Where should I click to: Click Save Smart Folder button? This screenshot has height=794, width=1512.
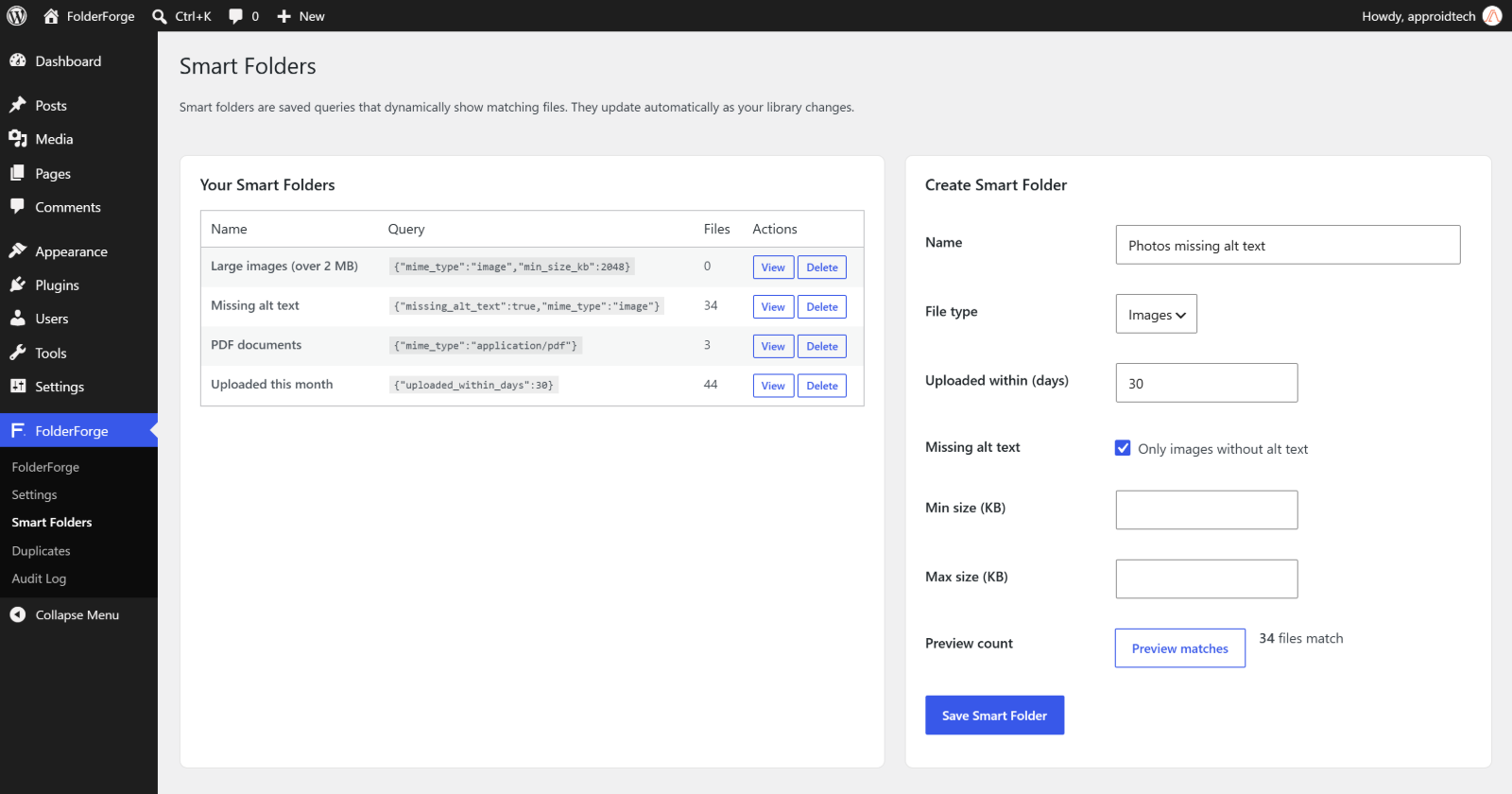[994, 716]
